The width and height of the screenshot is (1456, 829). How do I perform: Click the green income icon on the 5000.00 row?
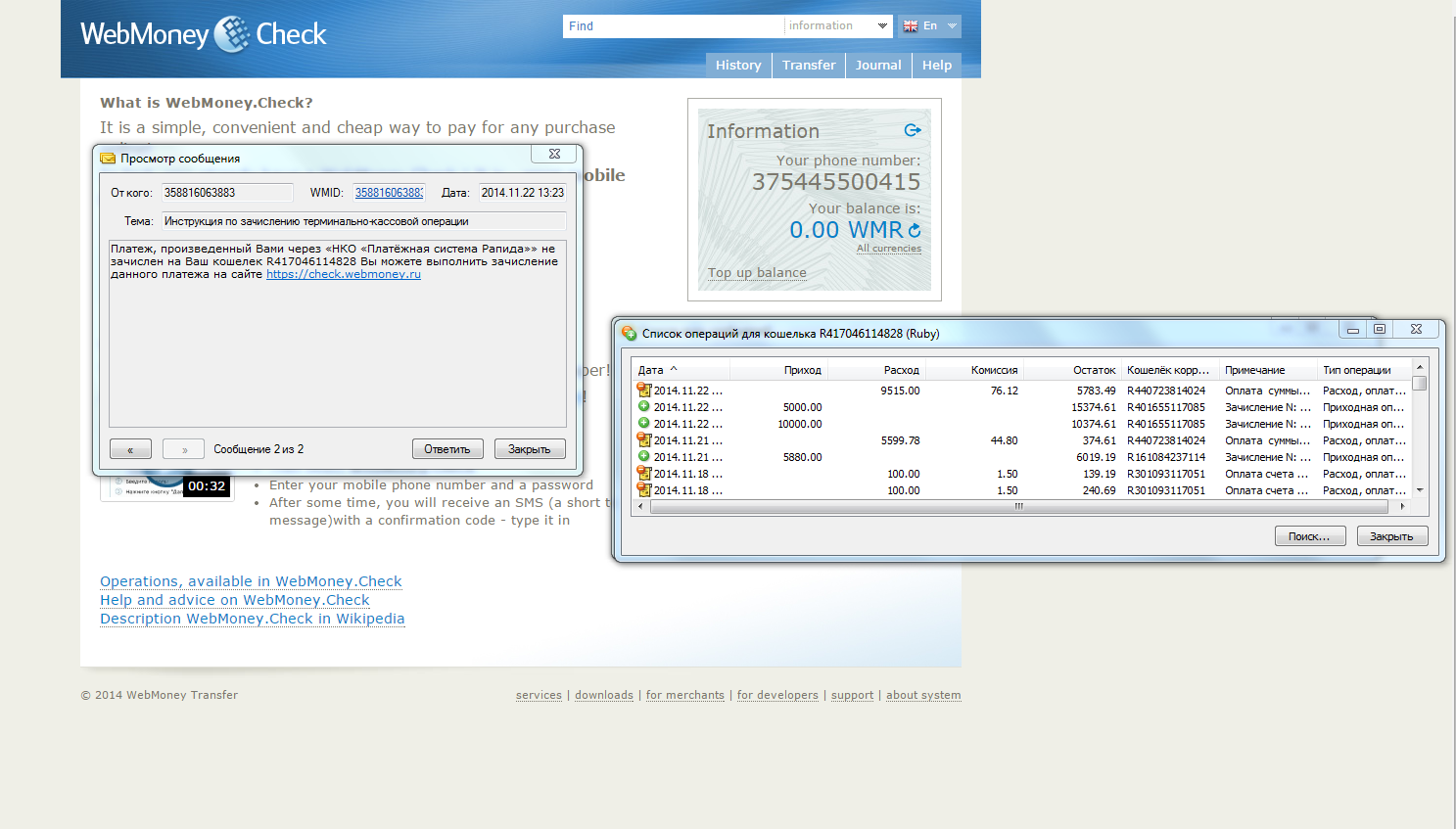click(x=643, y=406)
